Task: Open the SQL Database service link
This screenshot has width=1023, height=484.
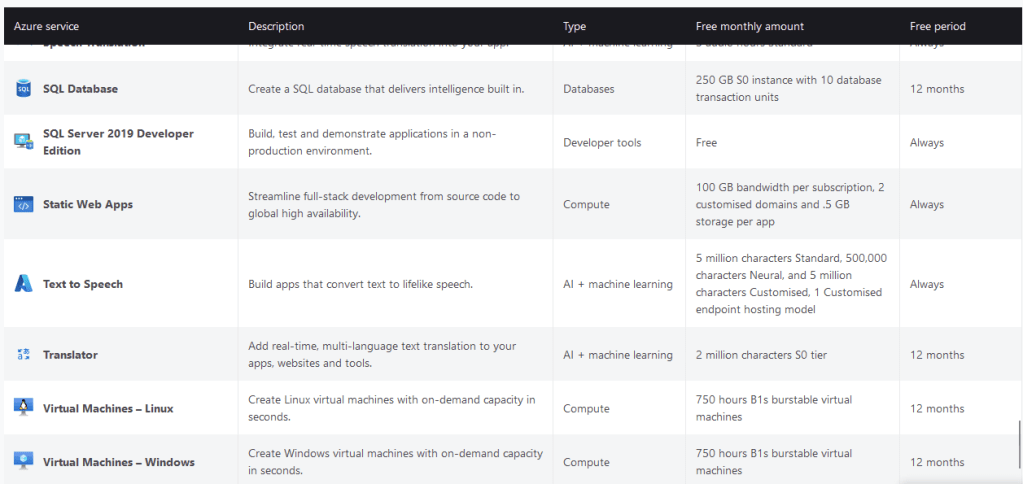Action: tap(80, 89)
